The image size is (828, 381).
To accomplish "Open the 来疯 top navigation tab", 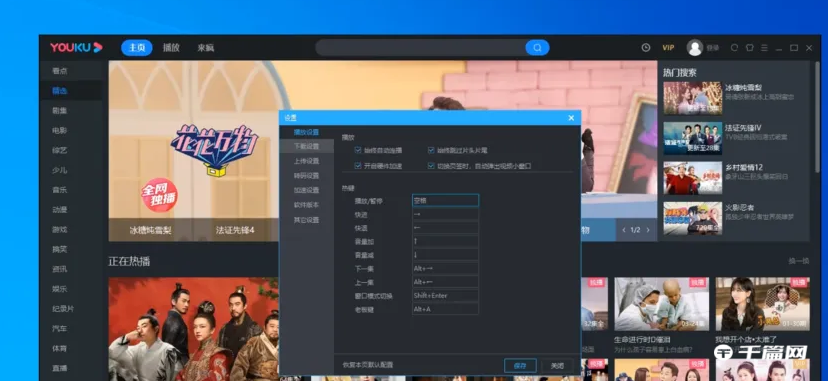I will [x=205, y=47].
